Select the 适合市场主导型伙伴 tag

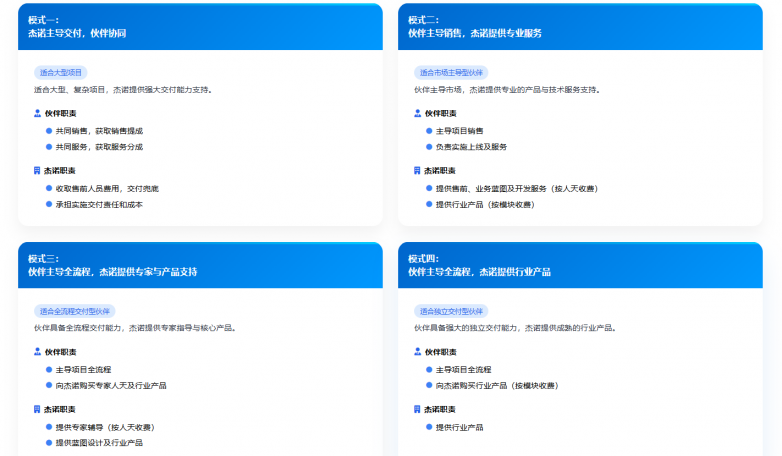(450, 72)
